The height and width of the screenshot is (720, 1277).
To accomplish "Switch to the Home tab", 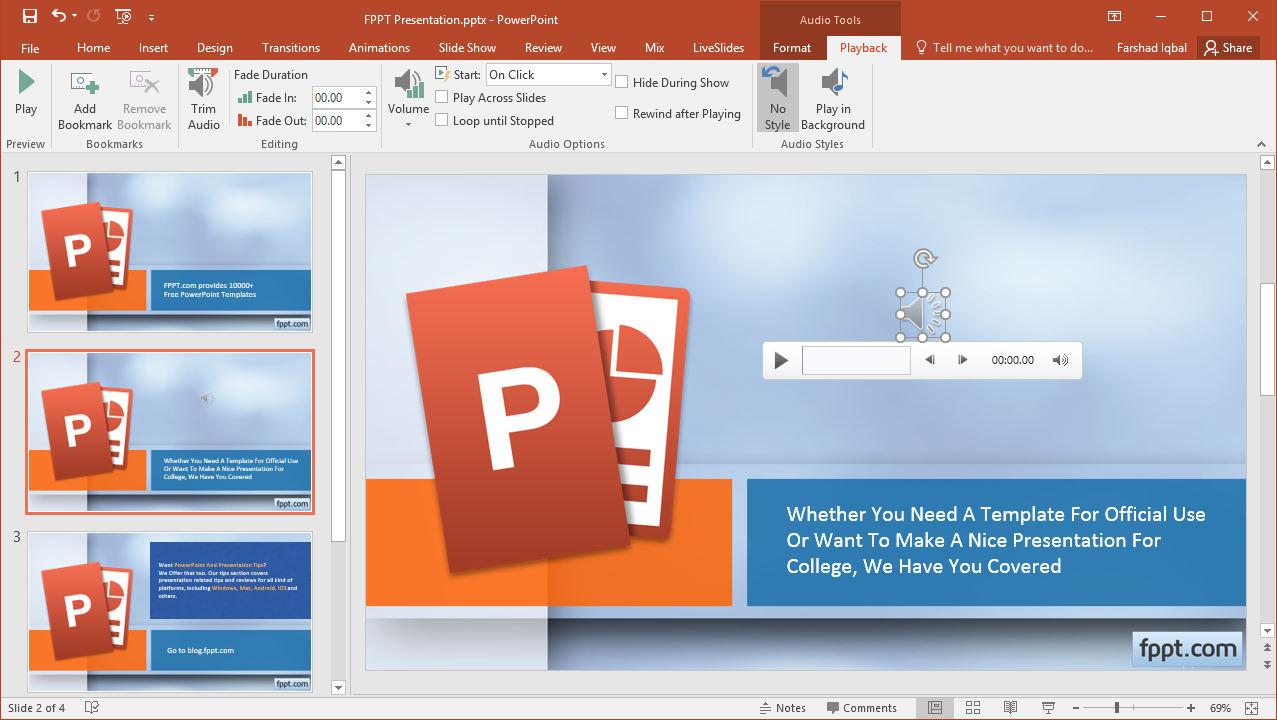I will tap(94, 48).
